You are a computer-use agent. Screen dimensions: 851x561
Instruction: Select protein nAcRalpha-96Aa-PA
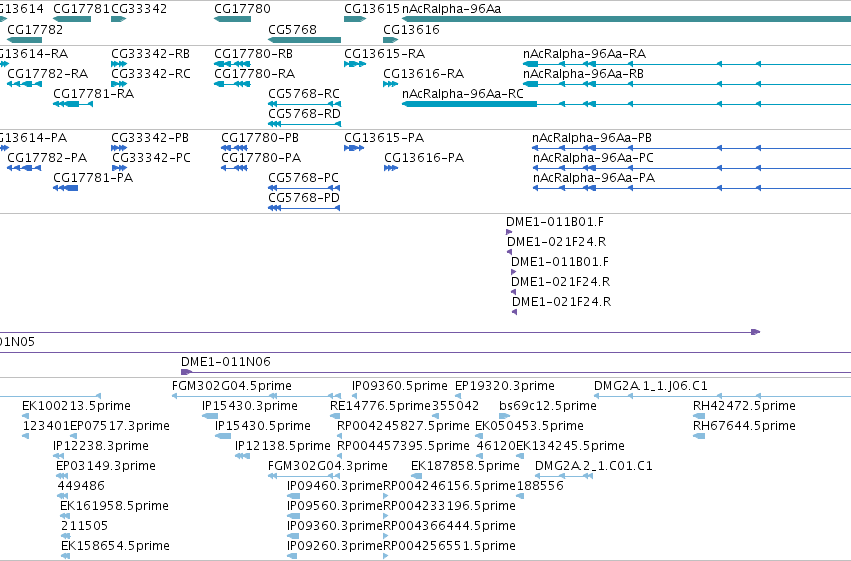tap(594, 177)
